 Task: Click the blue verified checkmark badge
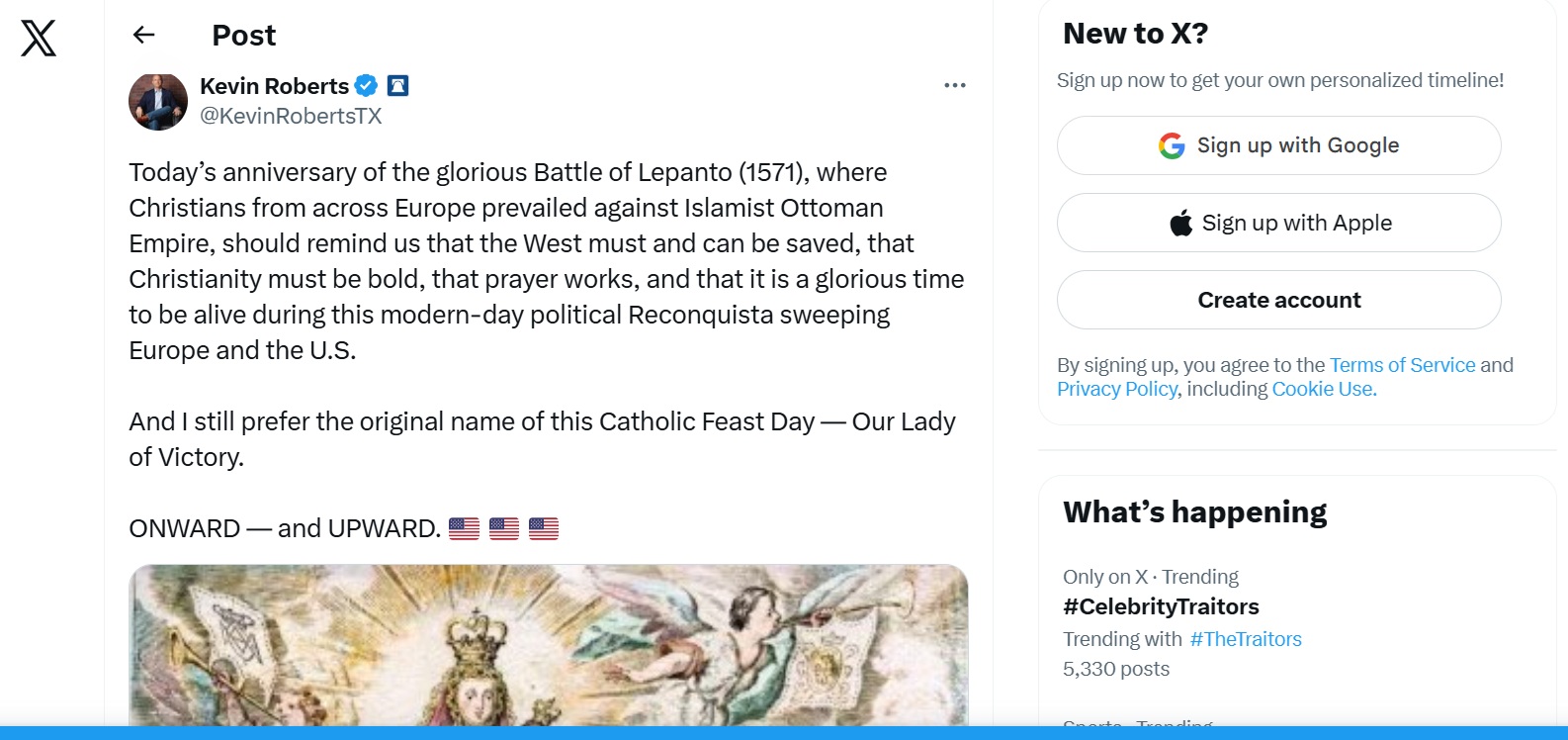click(367, 86)
